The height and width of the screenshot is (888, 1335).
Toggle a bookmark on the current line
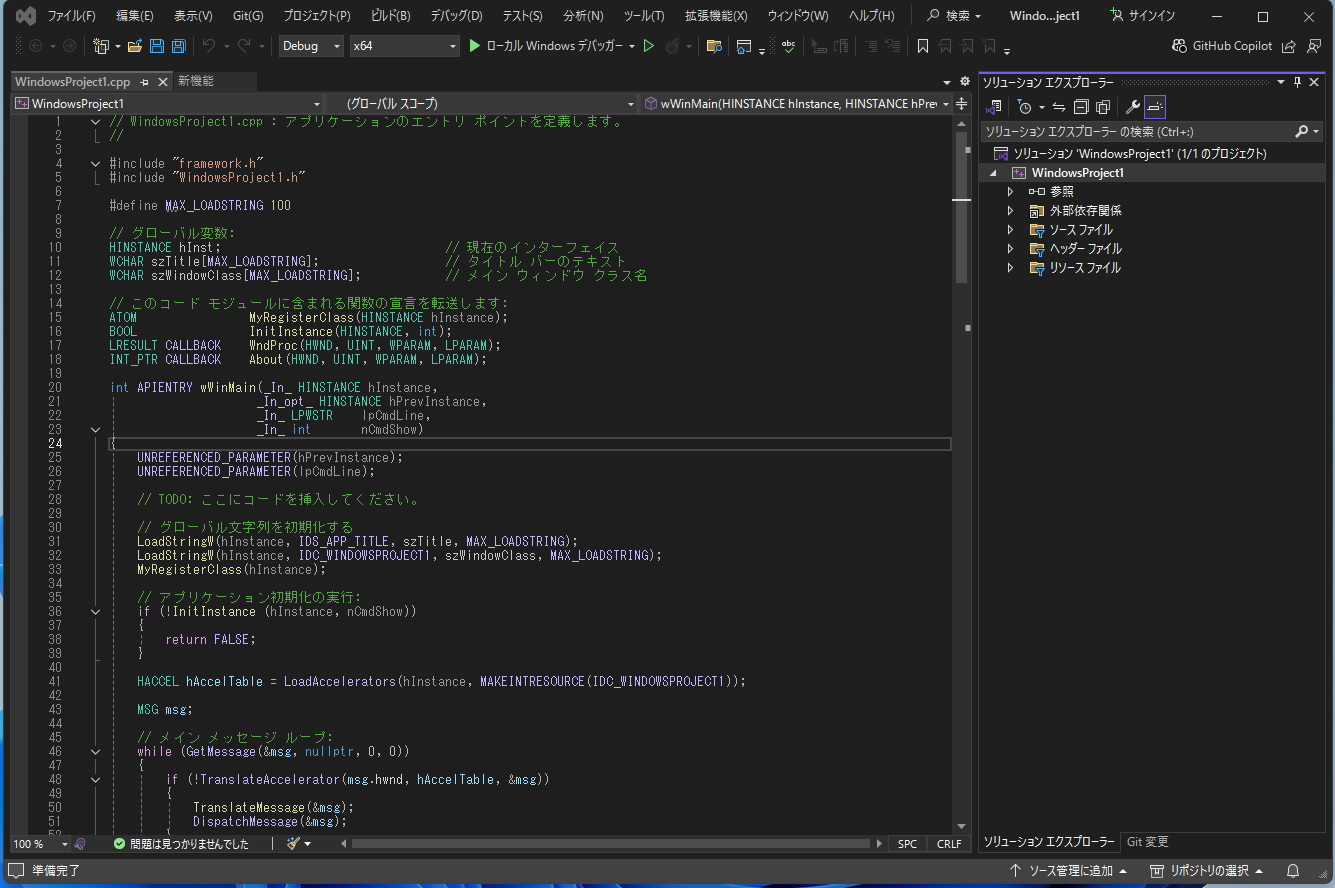[x=923, y=46]
